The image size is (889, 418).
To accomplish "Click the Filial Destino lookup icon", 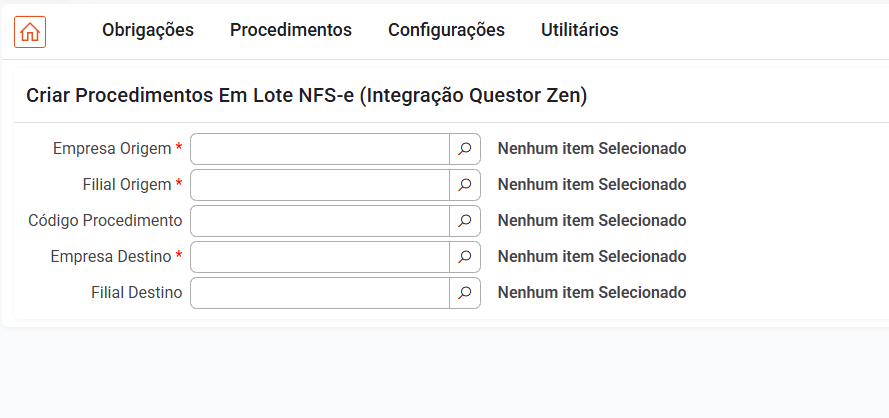I will [465, 293].
